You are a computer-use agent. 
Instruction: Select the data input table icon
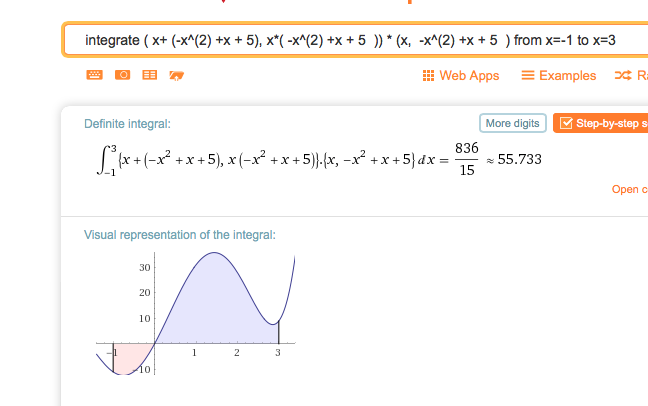click(150, 75)
